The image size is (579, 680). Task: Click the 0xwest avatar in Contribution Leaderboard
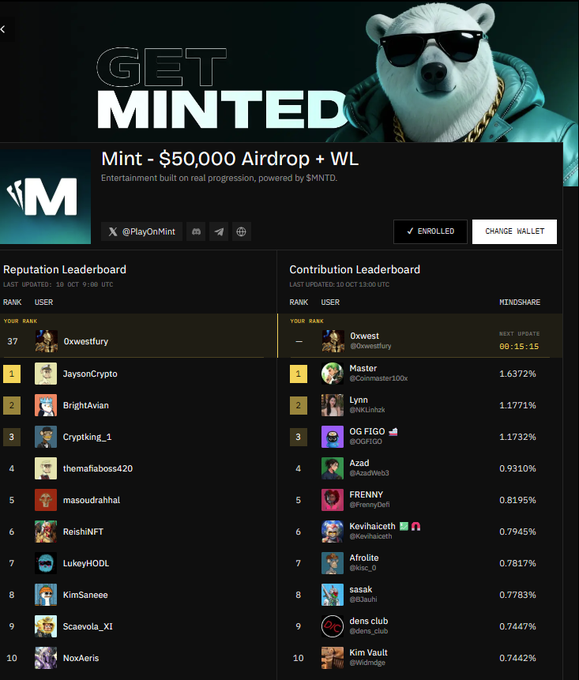click(333, 341)
